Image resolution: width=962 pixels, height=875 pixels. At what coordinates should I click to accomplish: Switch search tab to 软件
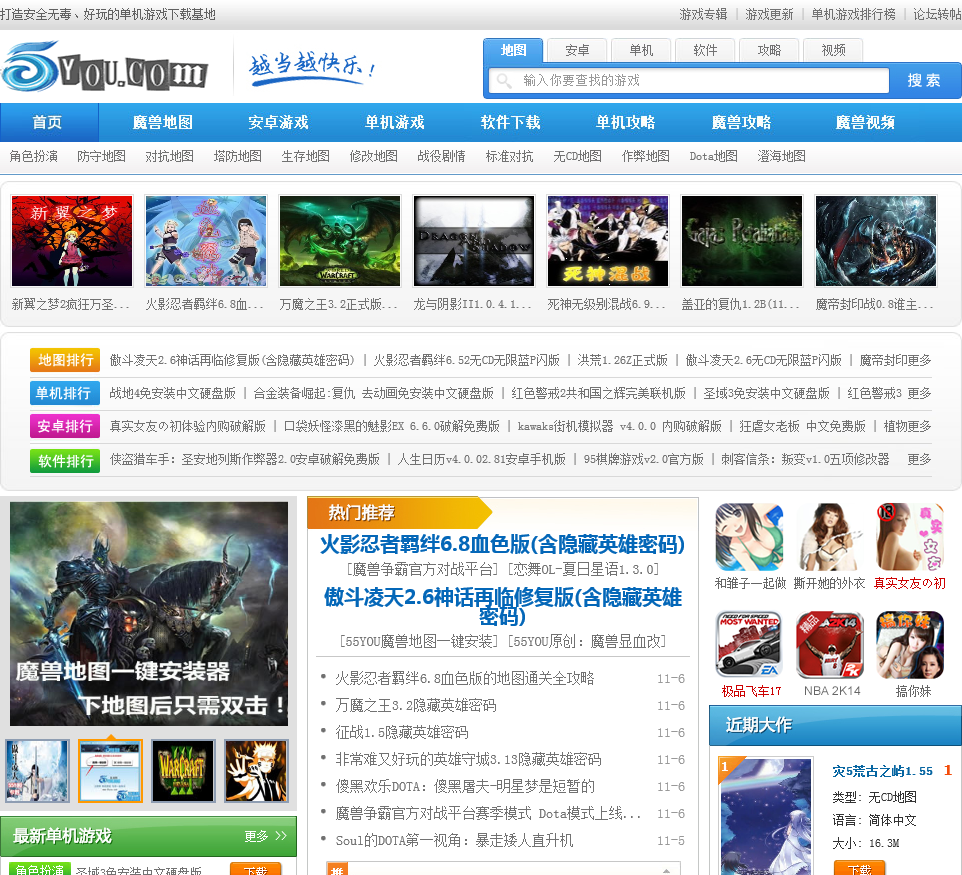click(x=705, y=50)
